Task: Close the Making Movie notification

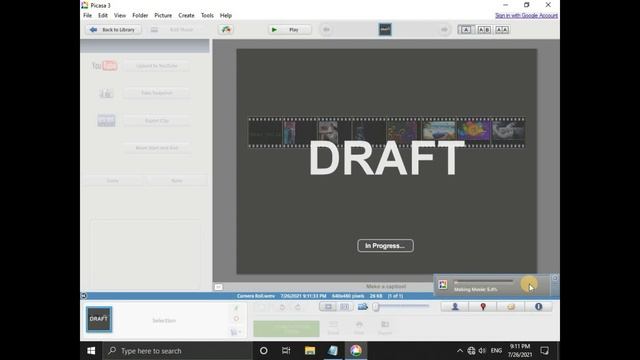Action: pos(555,278)
